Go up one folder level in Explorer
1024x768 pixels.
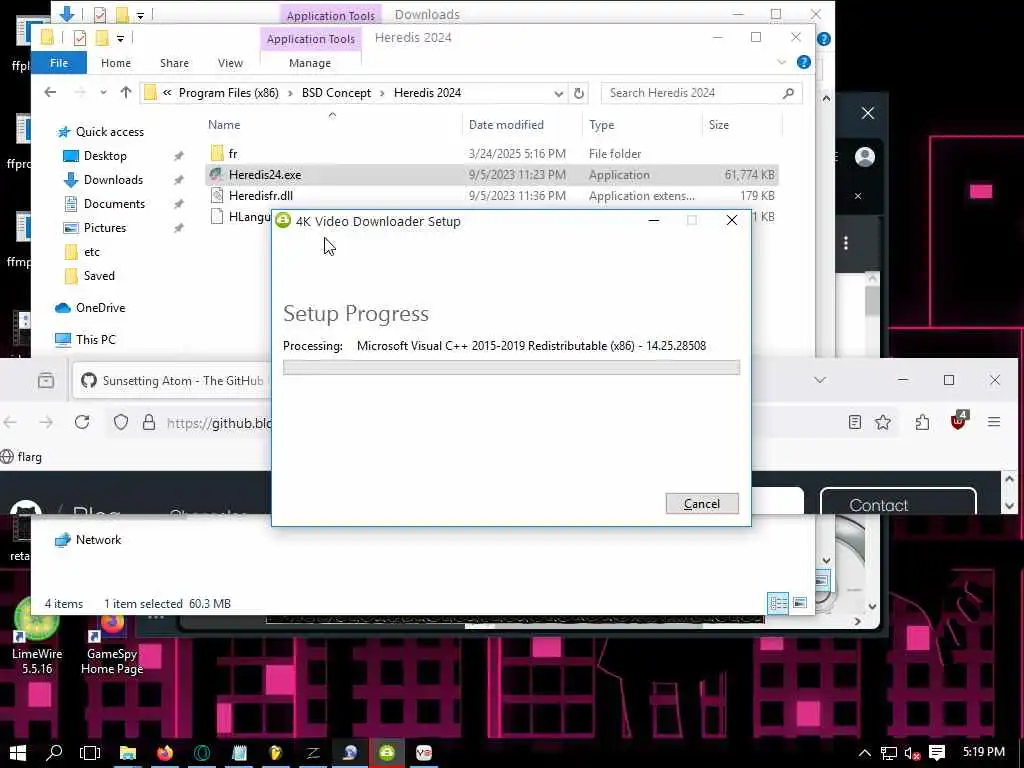pos(126,92)
